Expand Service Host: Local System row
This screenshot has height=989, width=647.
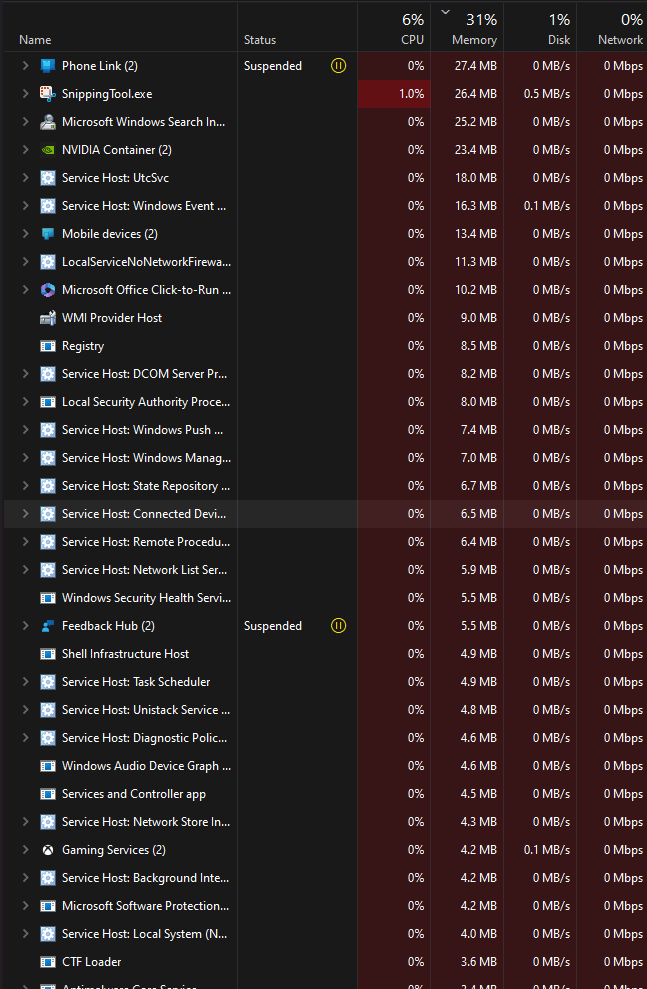click(x=25, y=934)
